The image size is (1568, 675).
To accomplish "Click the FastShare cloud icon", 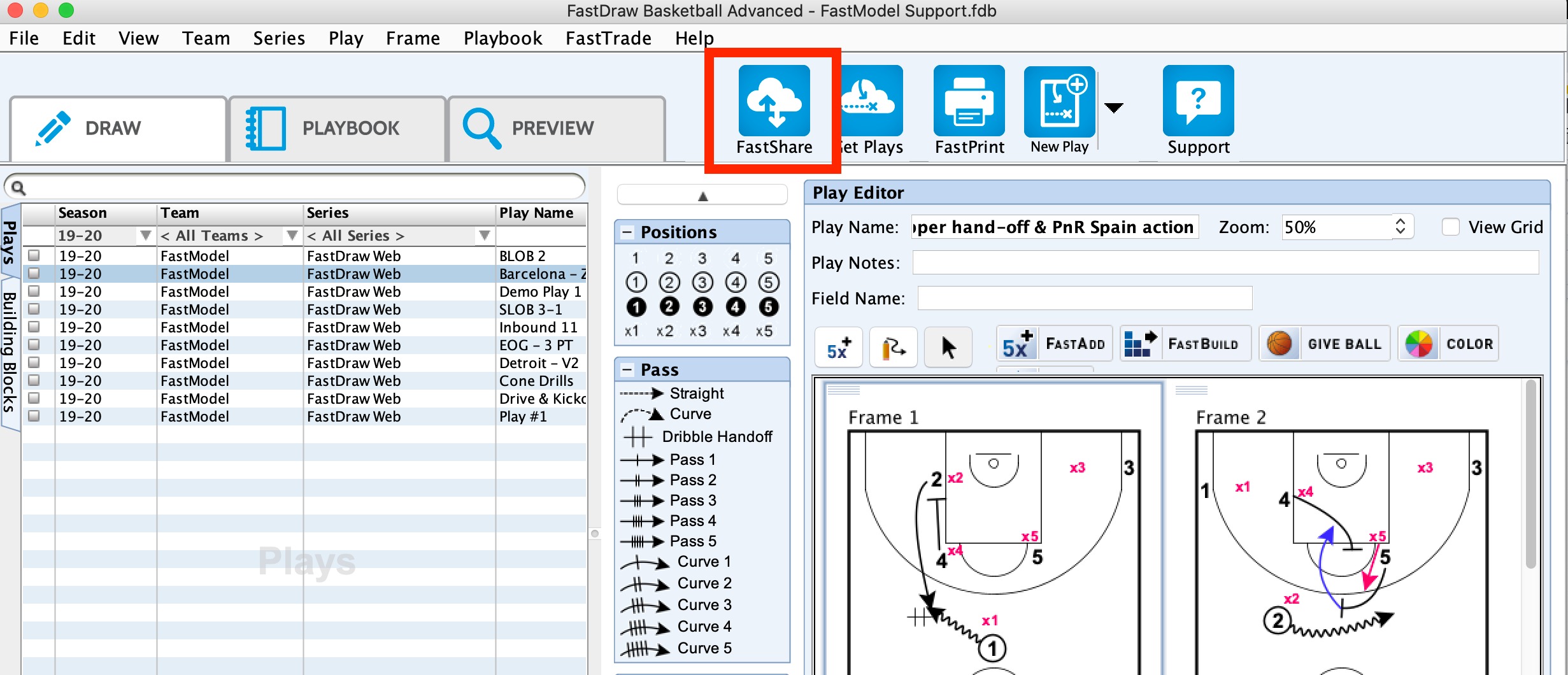I will click(x=774, y=101).
